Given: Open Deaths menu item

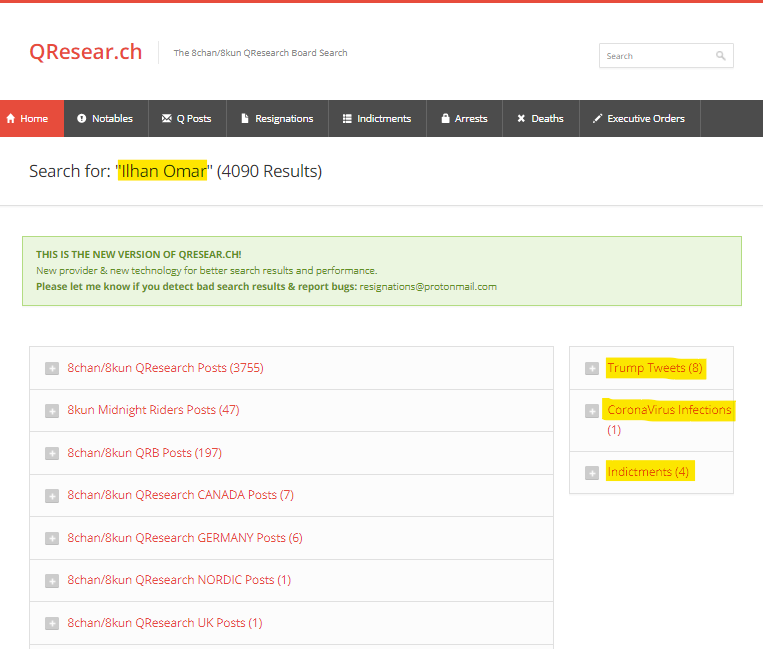Looking at the screenshot, I should (x=541, y=118).
